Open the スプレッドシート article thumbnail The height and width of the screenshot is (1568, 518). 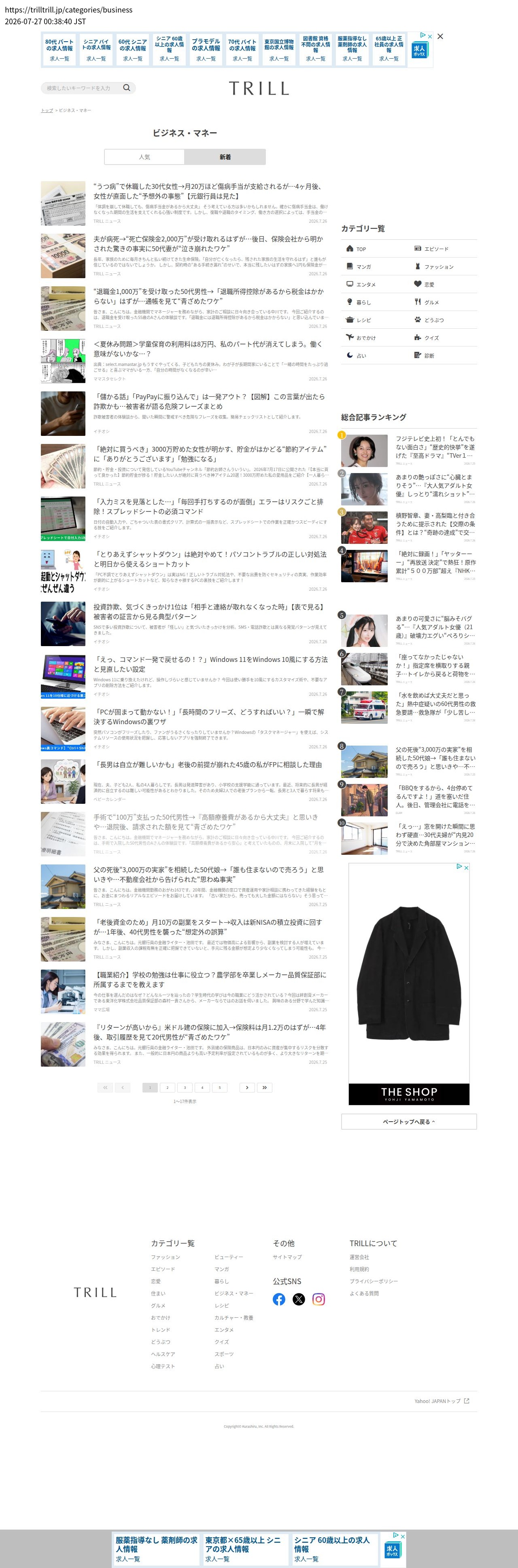point(63,519)
